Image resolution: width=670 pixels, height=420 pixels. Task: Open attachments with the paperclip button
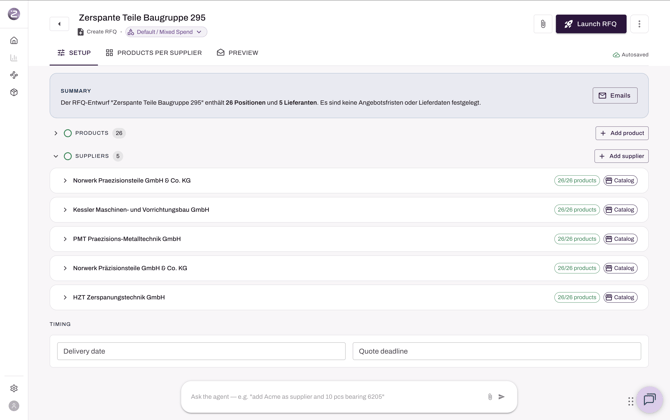pos(543,24)
